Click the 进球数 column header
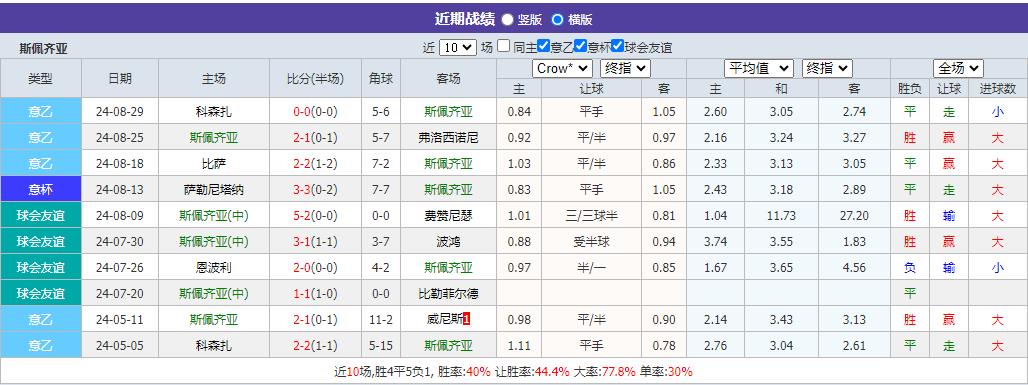1028x385 pixels. tap(998, 89)
